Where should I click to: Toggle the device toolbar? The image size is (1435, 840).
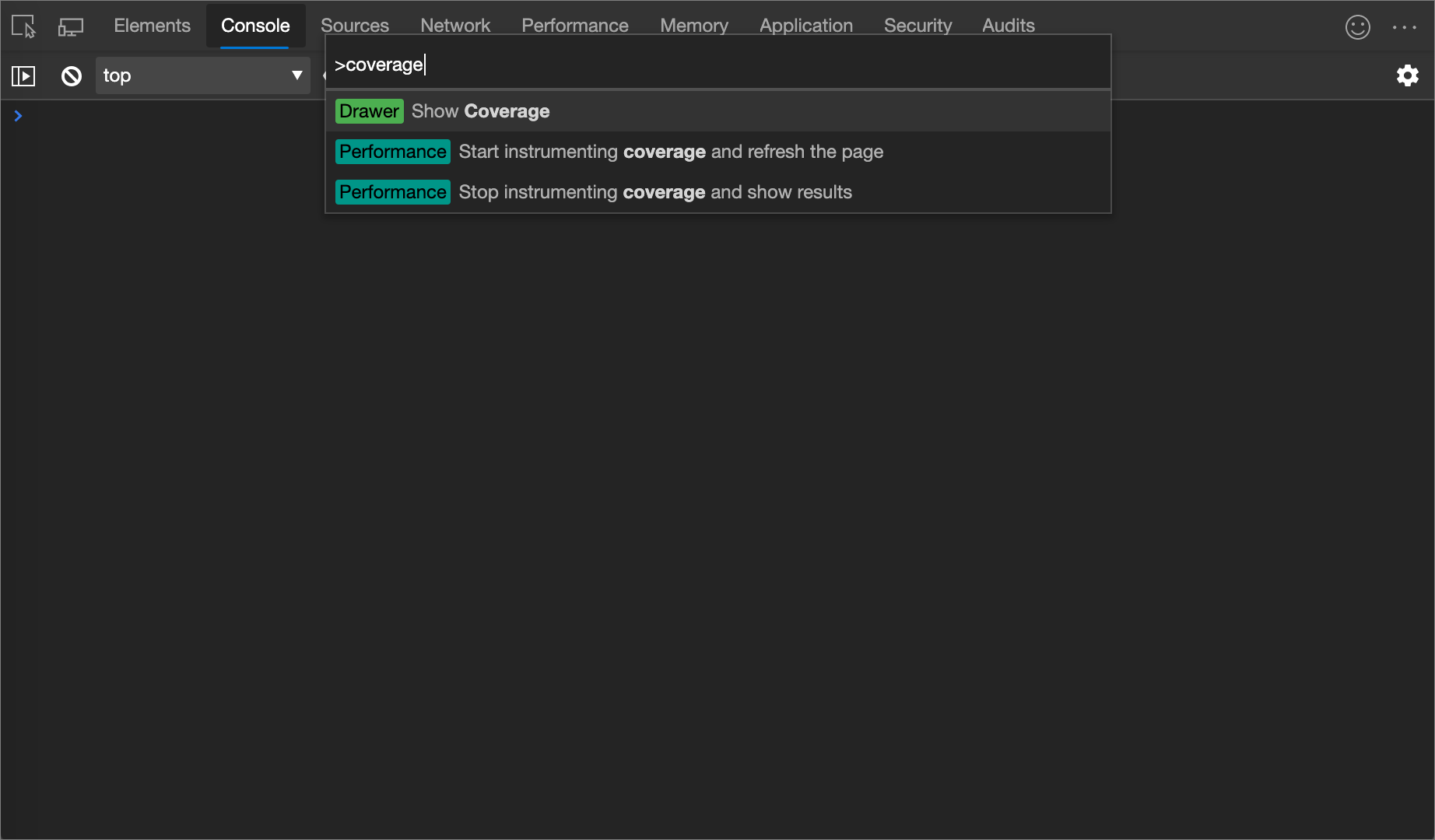(70, 26)
